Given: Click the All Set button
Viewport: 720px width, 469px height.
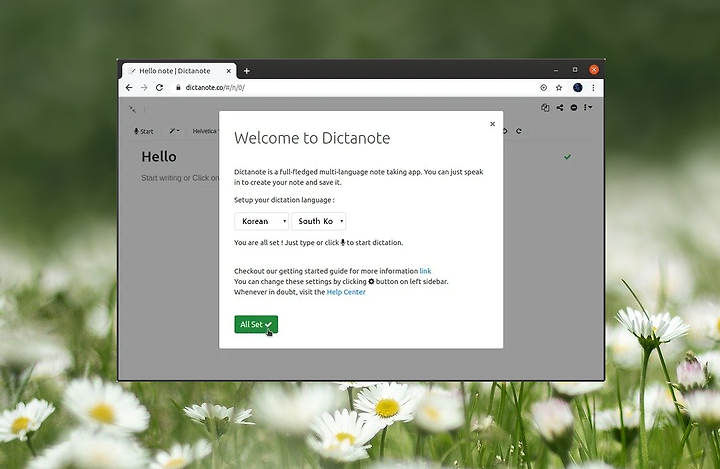Looking at the screenshot, I should (x=256, y=324).
